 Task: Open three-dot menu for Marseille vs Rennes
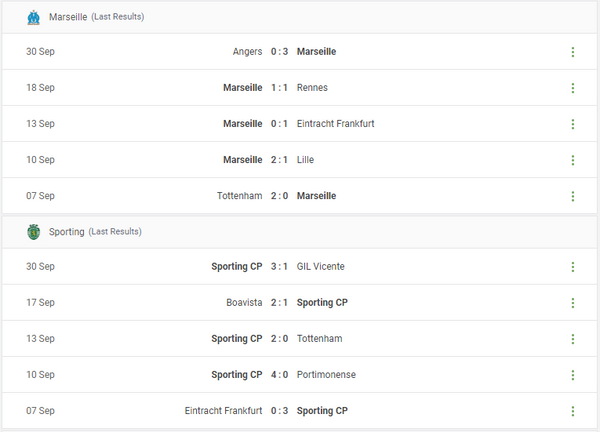point(573,88)
